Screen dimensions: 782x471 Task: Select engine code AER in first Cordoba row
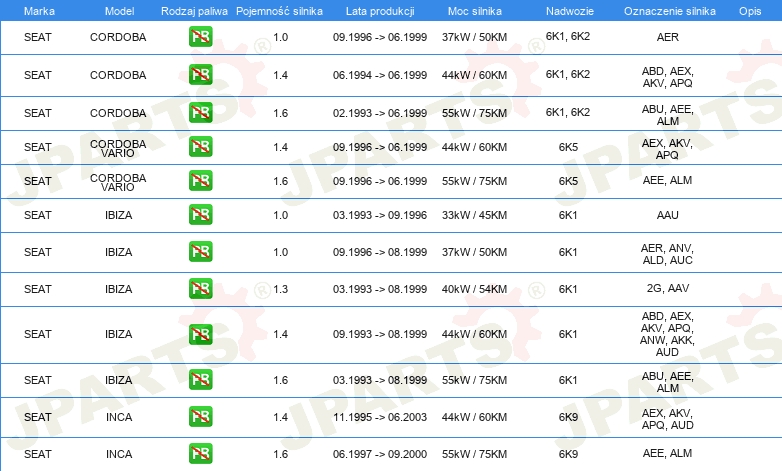pos(667,37)
